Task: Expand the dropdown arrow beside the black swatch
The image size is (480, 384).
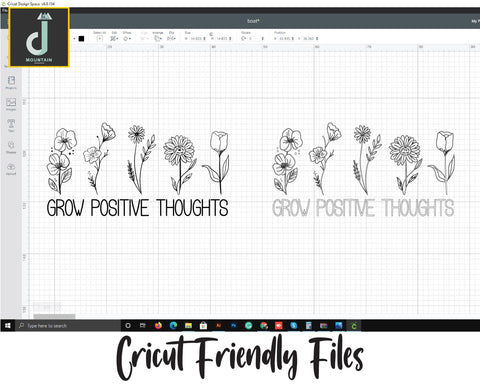Action: (x=74, y=39)
